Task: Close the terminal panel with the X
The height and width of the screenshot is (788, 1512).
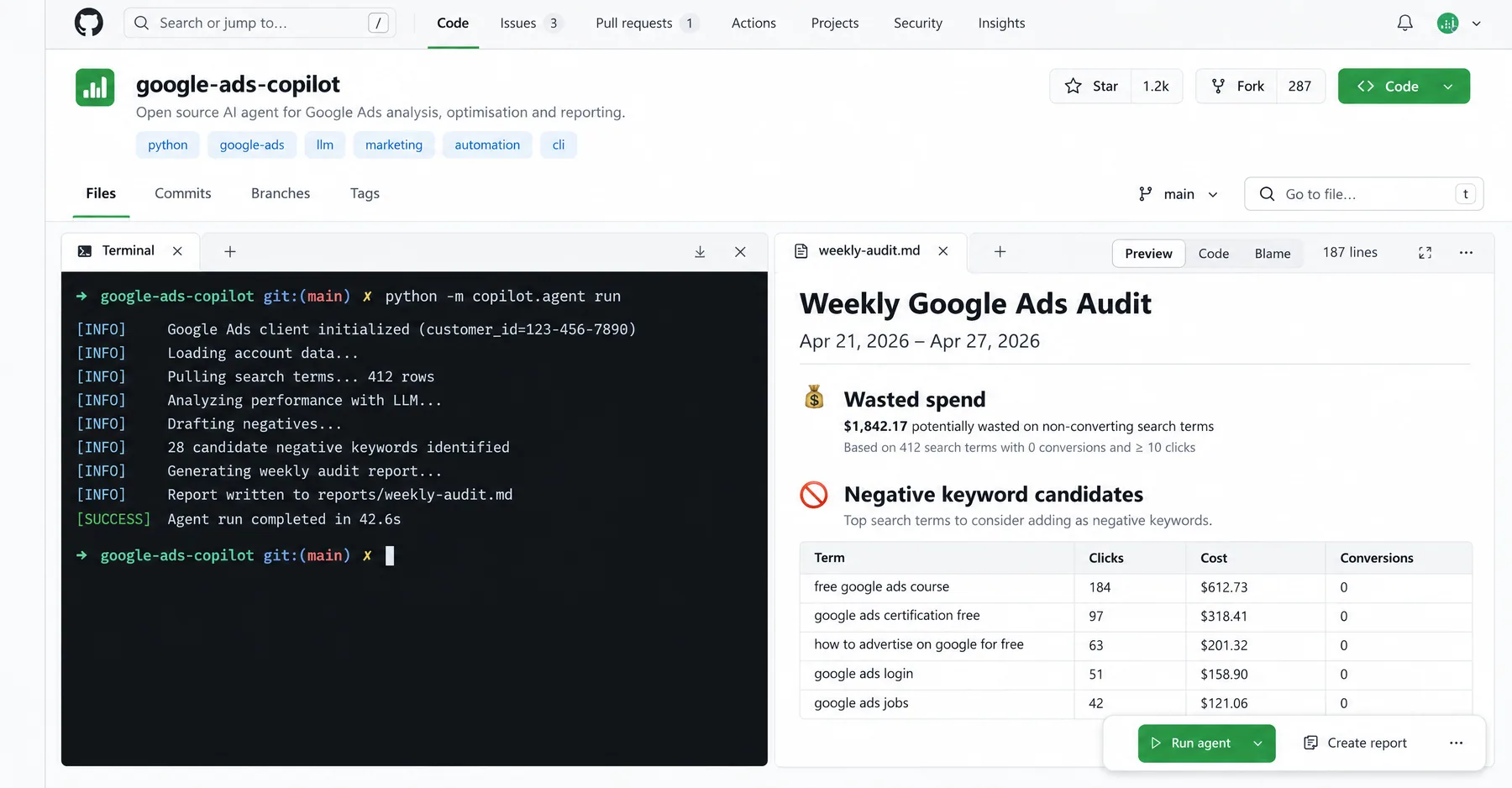Action: [740, 252]
